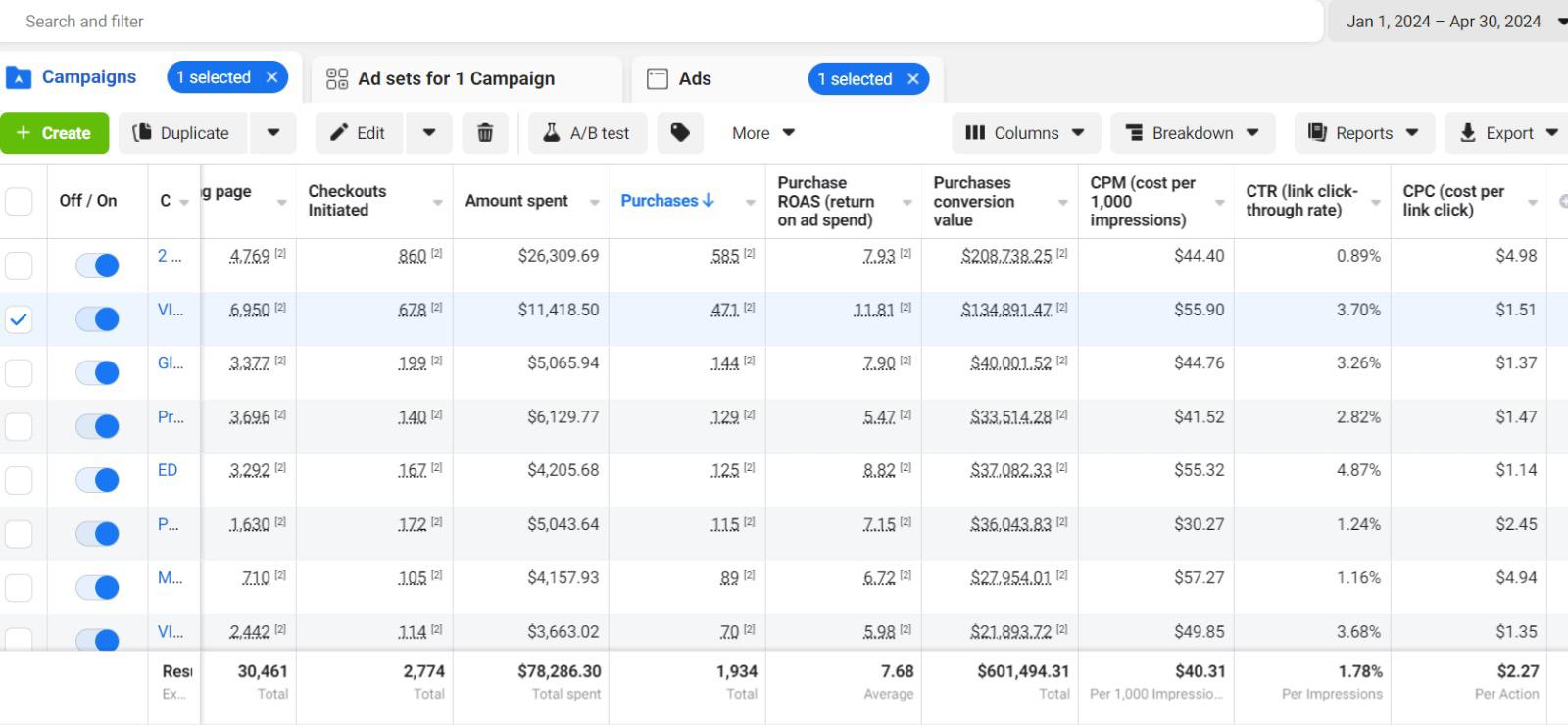Open CPM column menu arrow
1568x725 pixels.
tap(1219, 203)
